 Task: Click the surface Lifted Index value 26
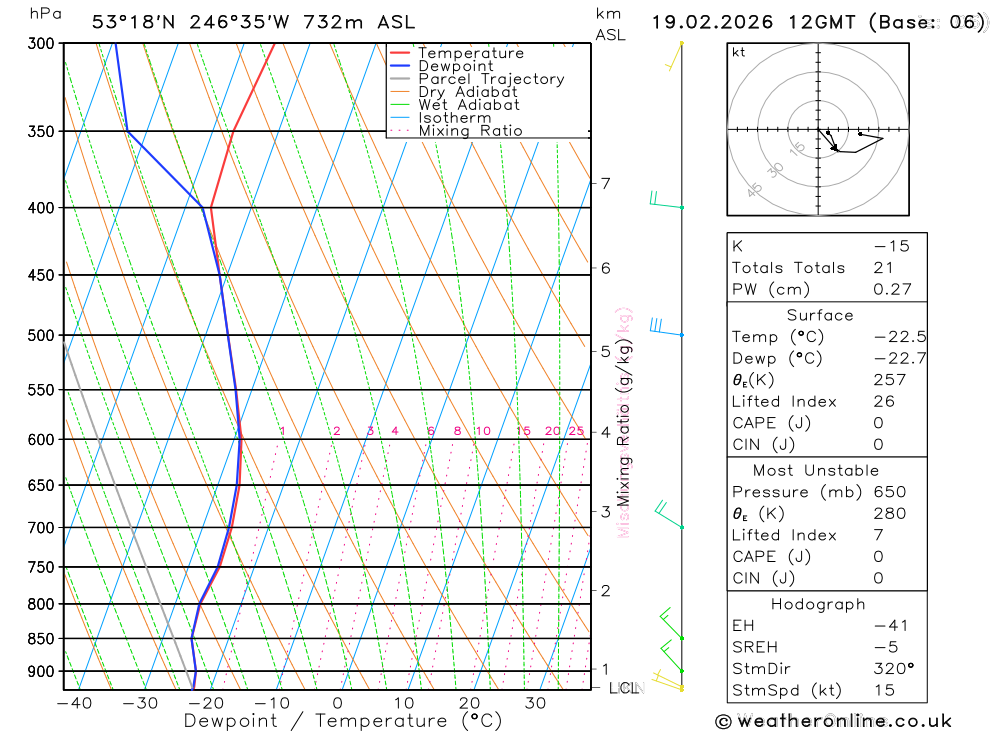click(x=885, y=402)
